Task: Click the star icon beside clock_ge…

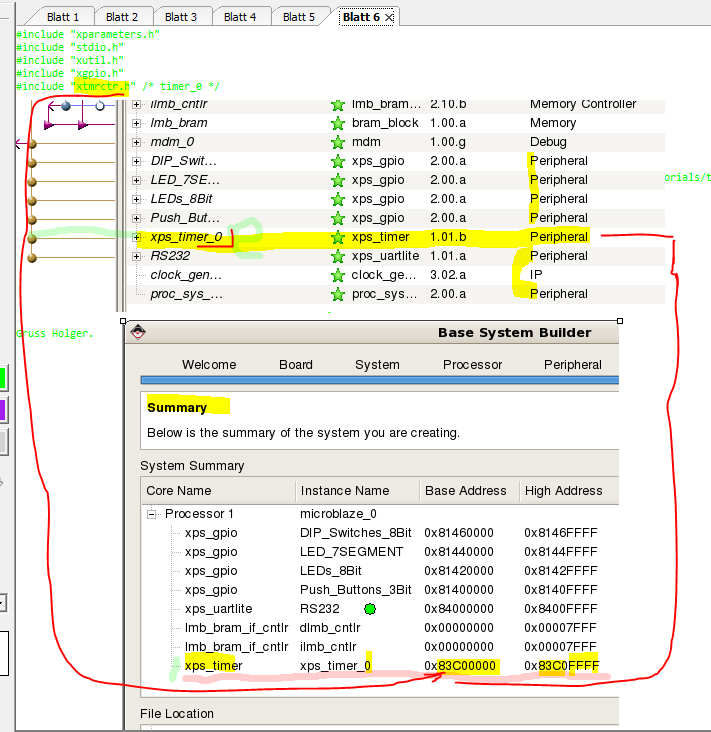Action: [x=338, y=275]
